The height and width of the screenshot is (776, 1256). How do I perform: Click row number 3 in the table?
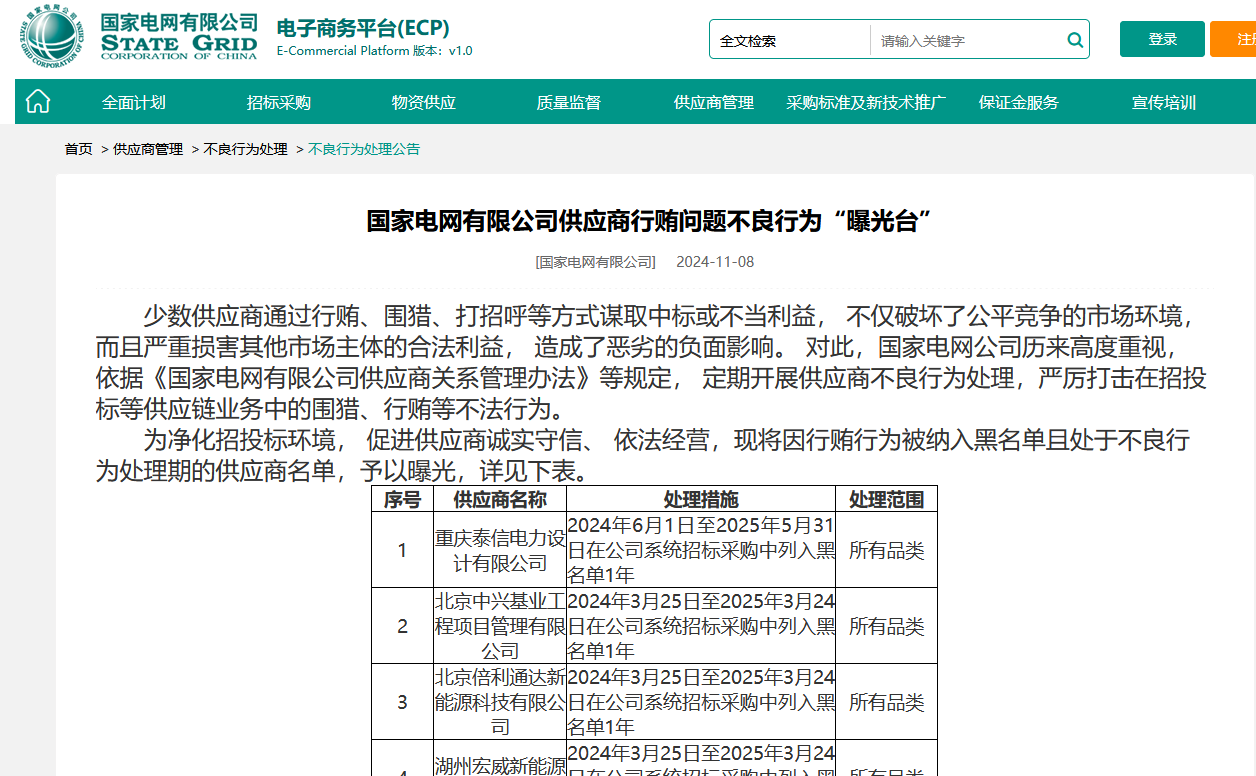pos(403,702)
